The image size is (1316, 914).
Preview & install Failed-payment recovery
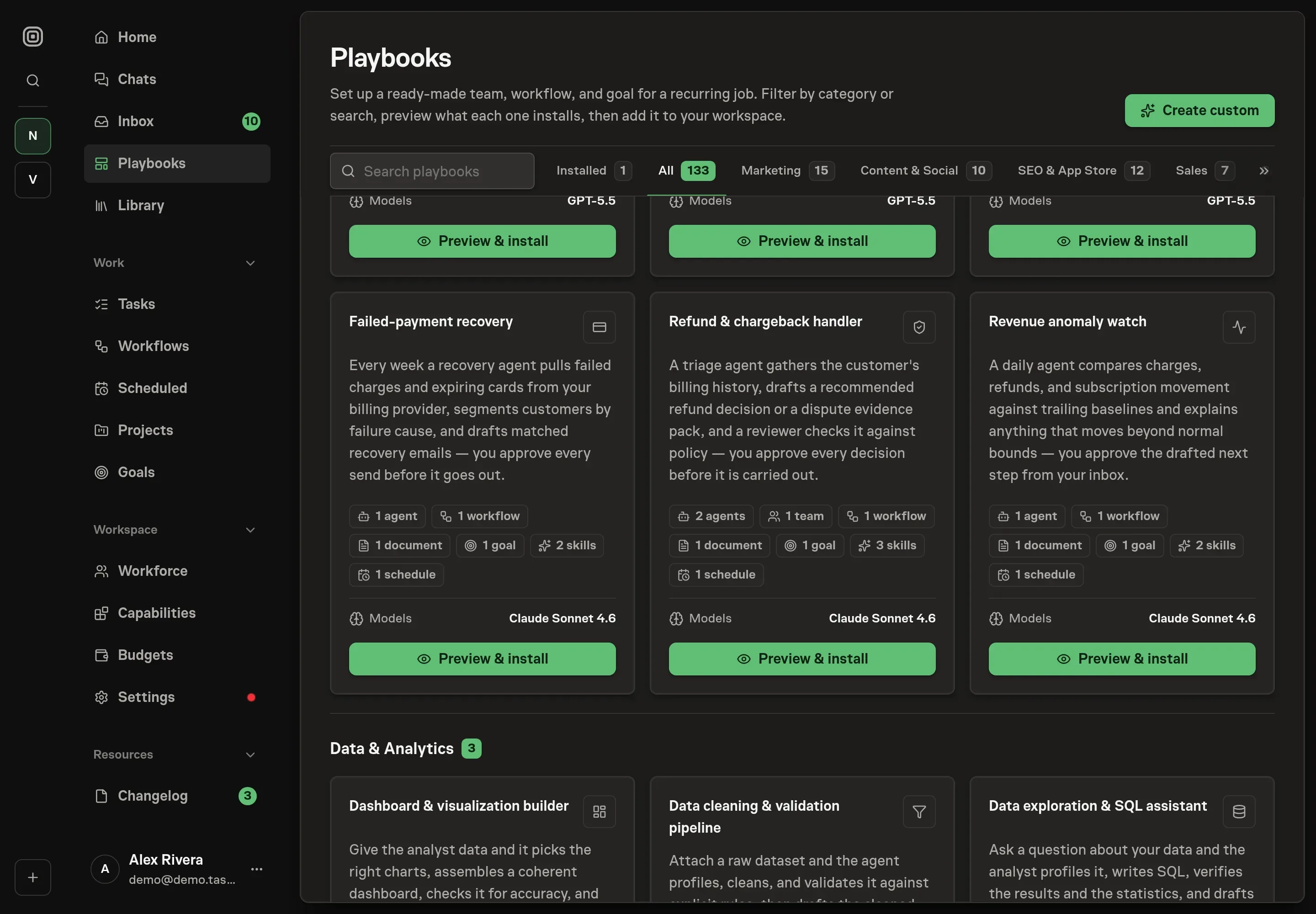(x=482, y=659)
